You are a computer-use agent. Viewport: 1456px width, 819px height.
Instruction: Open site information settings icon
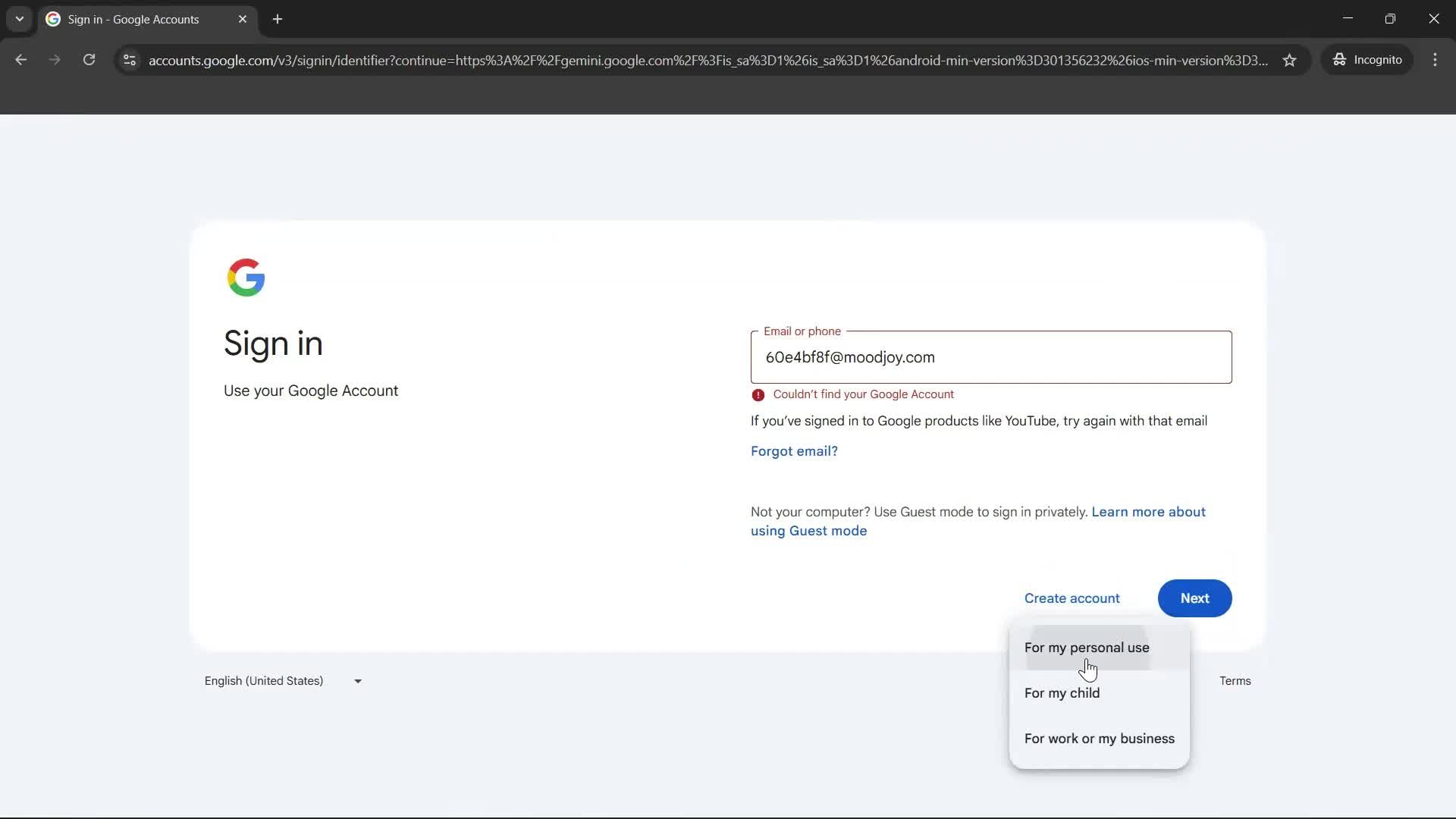pyautogui.click(x=129, y=61)
